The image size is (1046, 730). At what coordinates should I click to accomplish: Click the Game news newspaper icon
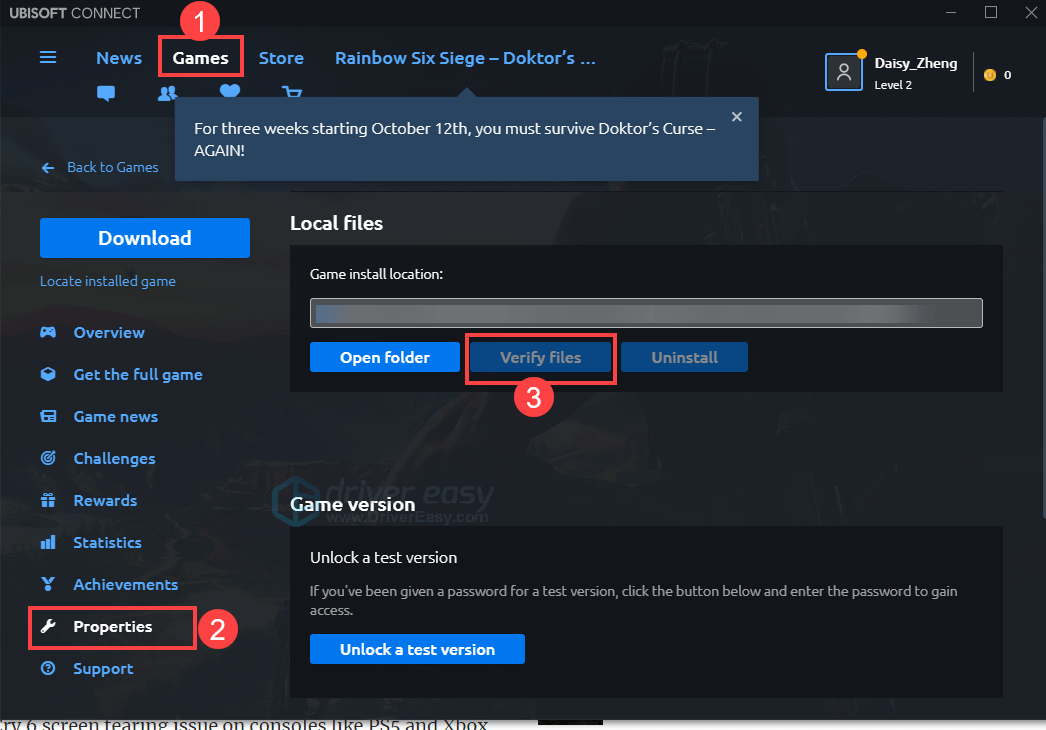tap(48, 416)
